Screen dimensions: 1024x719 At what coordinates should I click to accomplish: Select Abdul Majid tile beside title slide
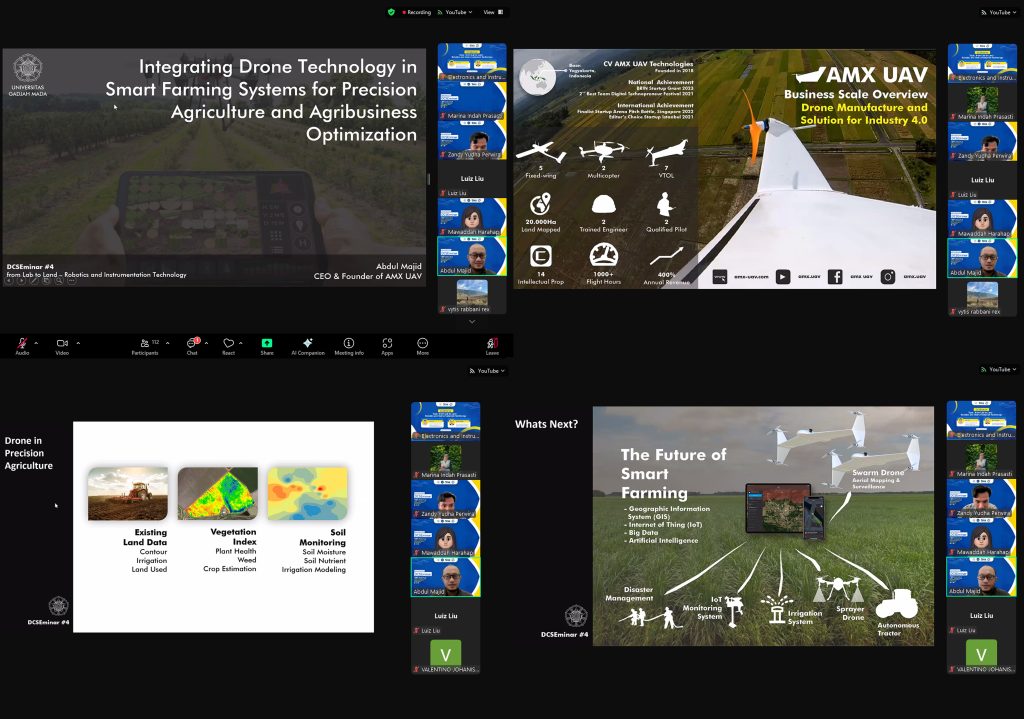point(472,255)
